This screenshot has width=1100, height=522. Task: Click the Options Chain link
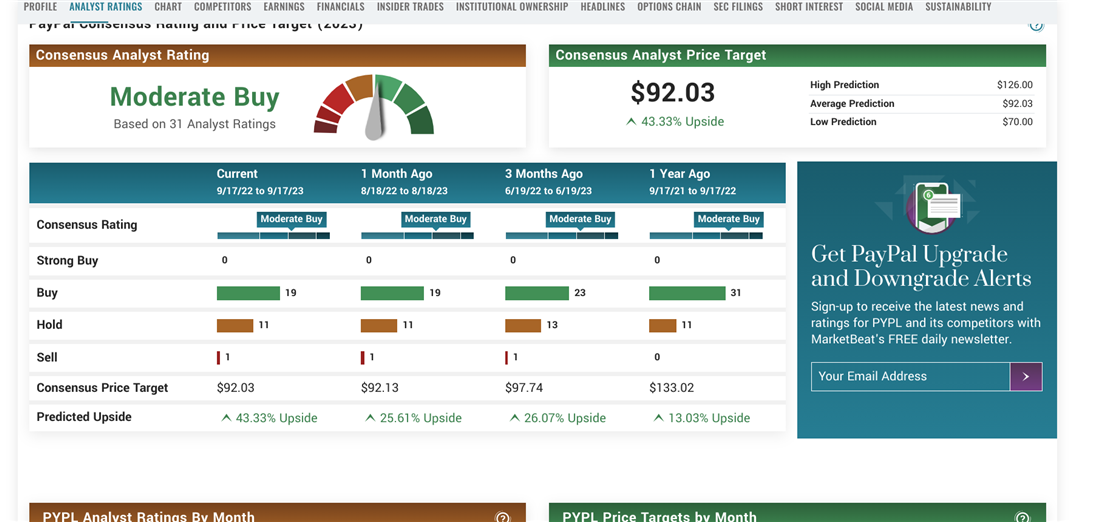click(x=669, y=7)
